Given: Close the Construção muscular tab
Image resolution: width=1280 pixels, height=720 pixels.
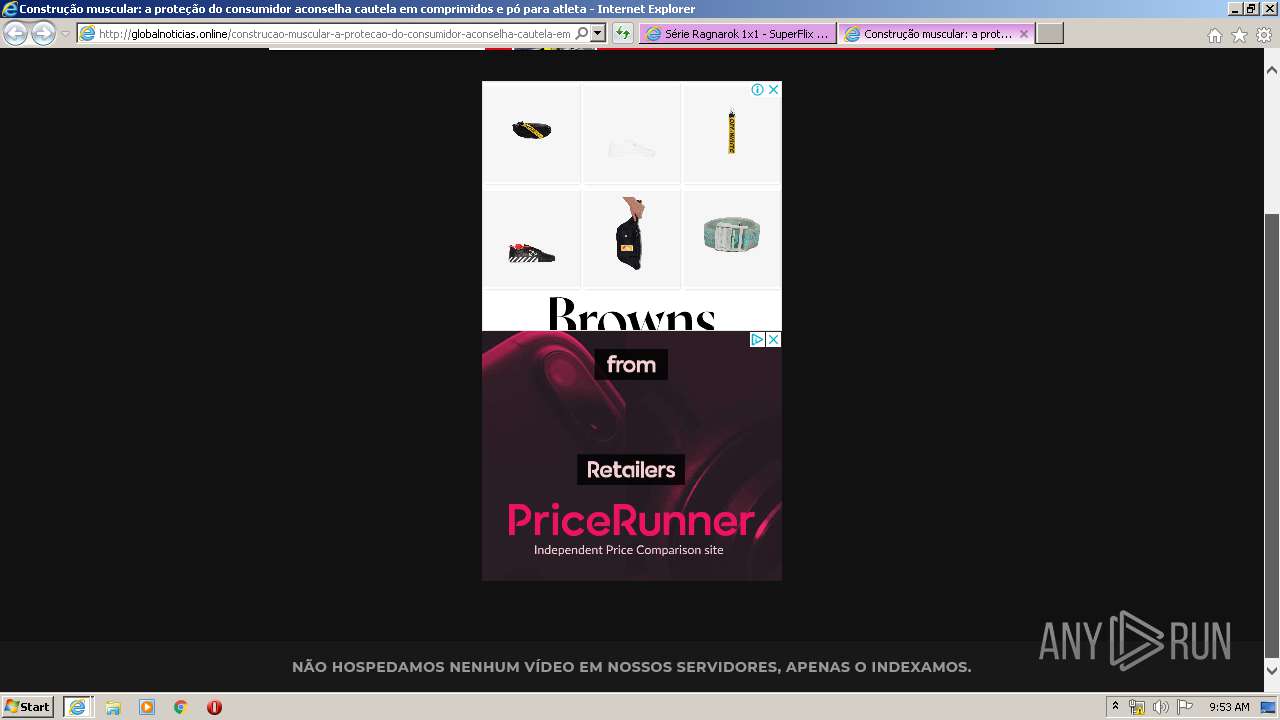Looking at the screenshot, I should pos(1024,33).
